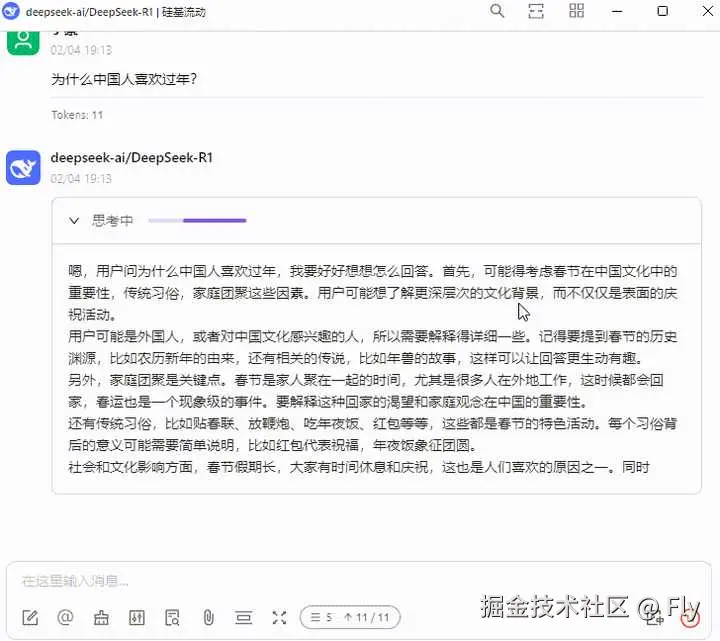Open the four-squares grid icon
Image resolution: width=720 pixels, height=641 pixels.
coord(576,11)
